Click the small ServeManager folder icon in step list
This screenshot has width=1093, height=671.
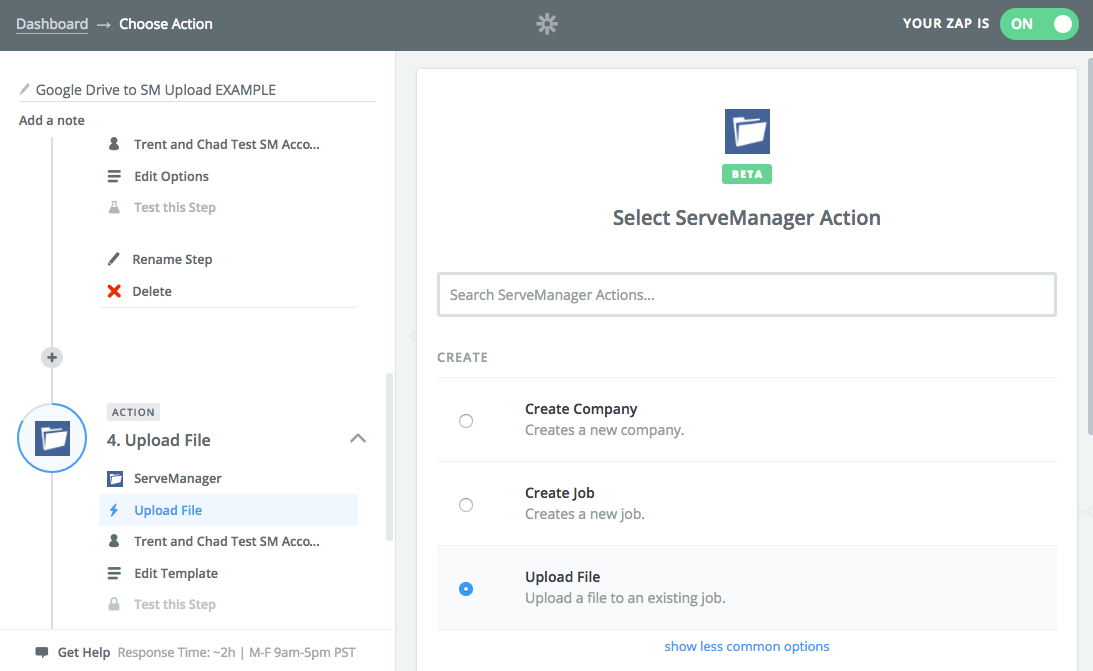[x=115, y=479]
